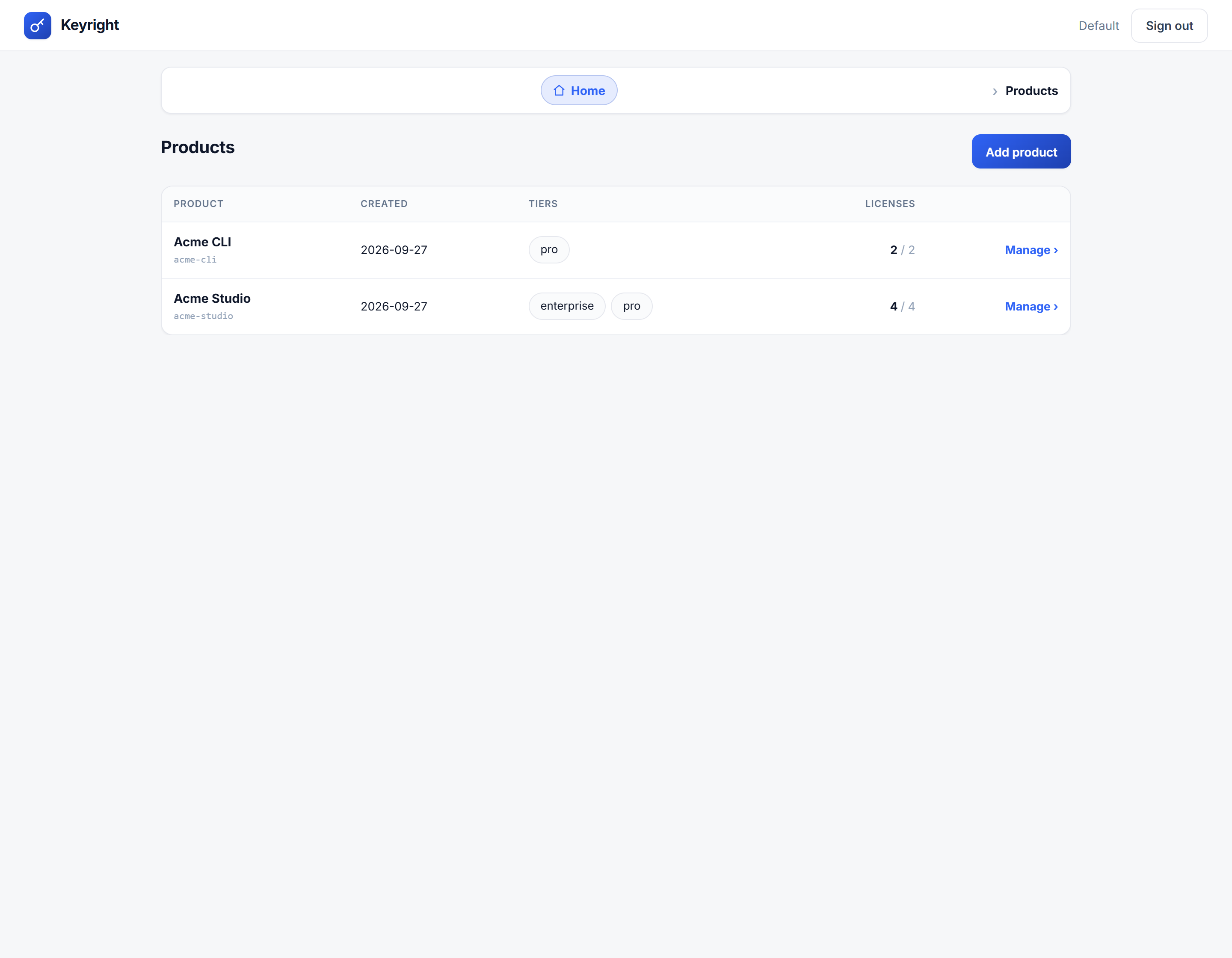Click the enterprise tier tag
Image resolution: width=1232 pixels, height=958 pixels.
click(566, 306)
